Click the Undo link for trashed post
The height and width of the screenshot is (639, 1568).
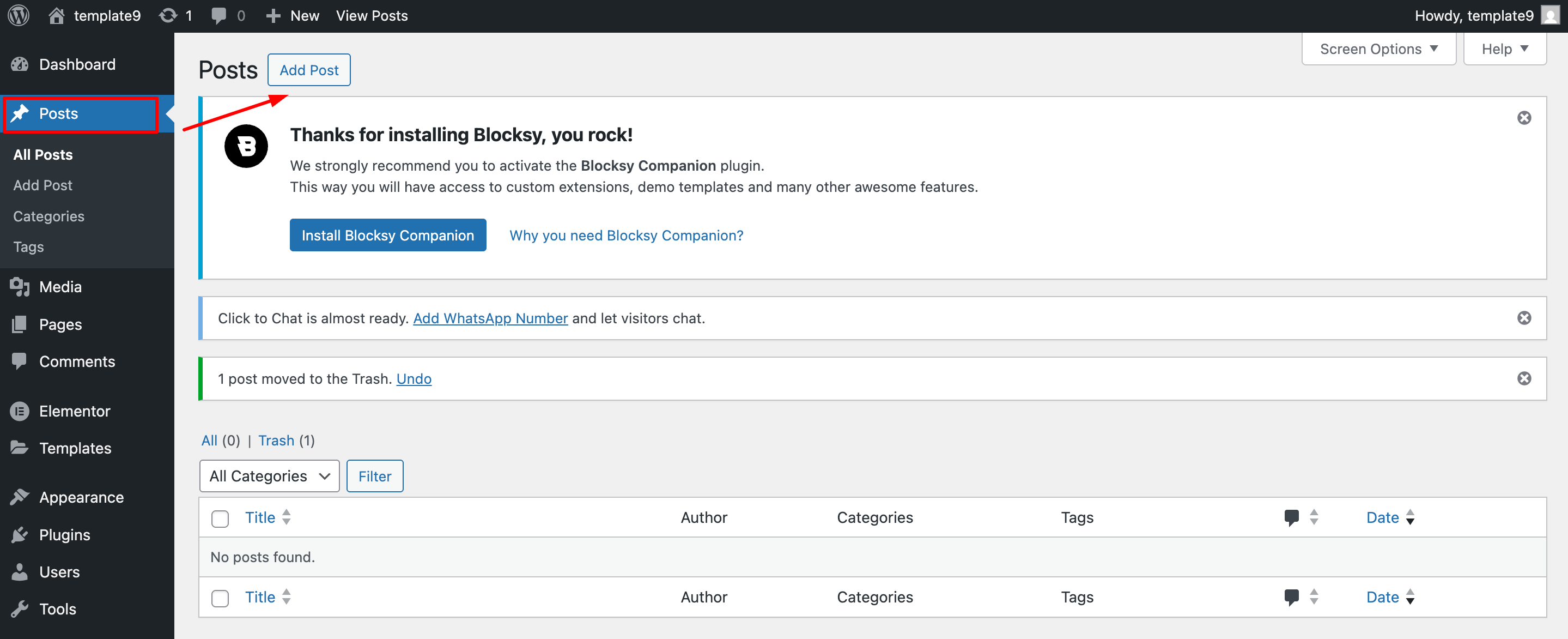tap(414, 378)
